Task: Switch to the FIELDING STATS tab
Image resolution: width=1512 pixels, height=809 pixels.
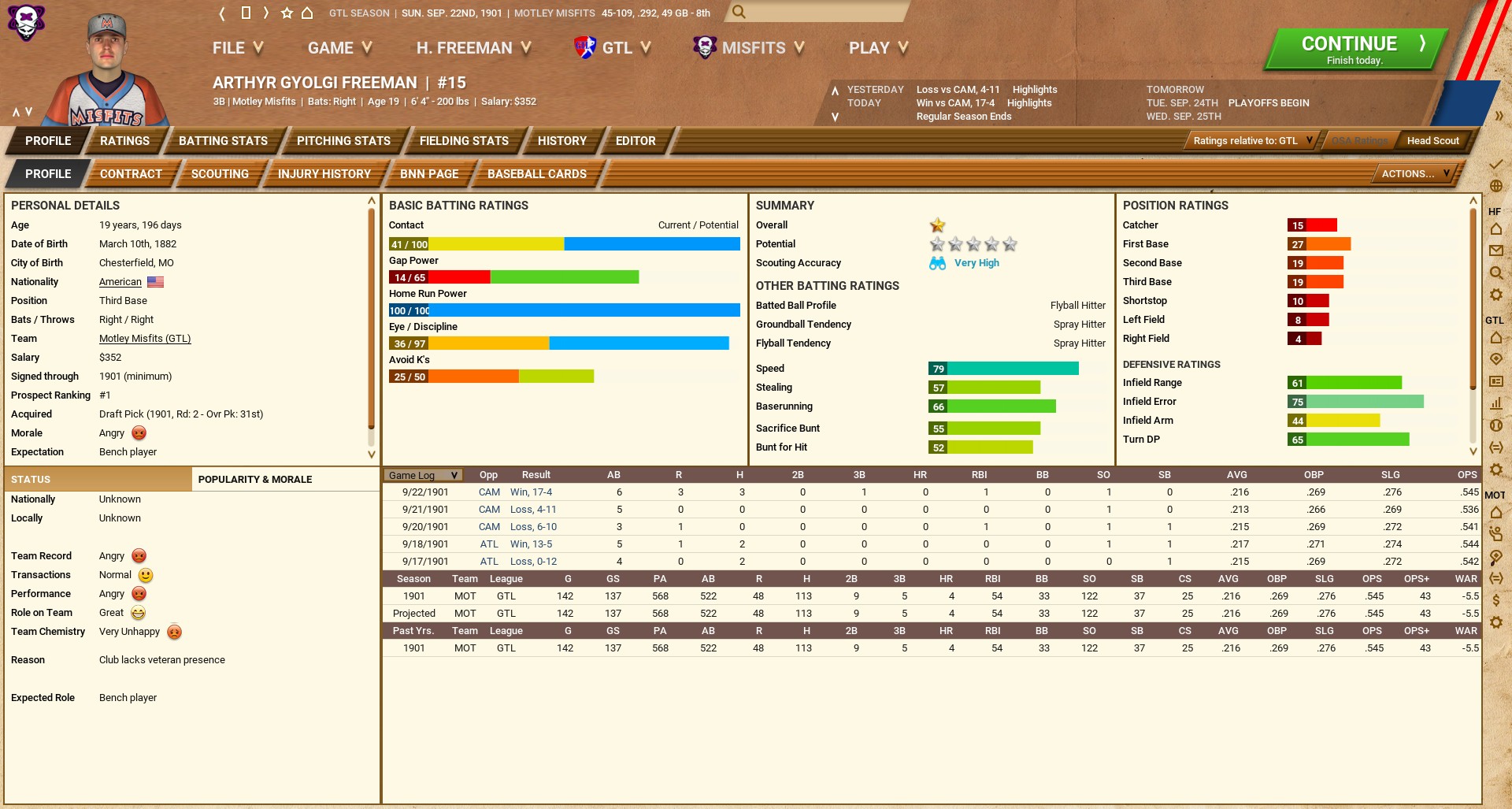Action: pos(464,141)
